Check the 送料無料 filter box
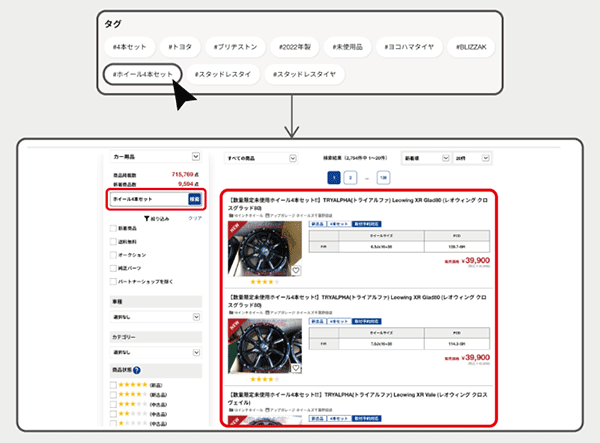 (x=113, y=241)
